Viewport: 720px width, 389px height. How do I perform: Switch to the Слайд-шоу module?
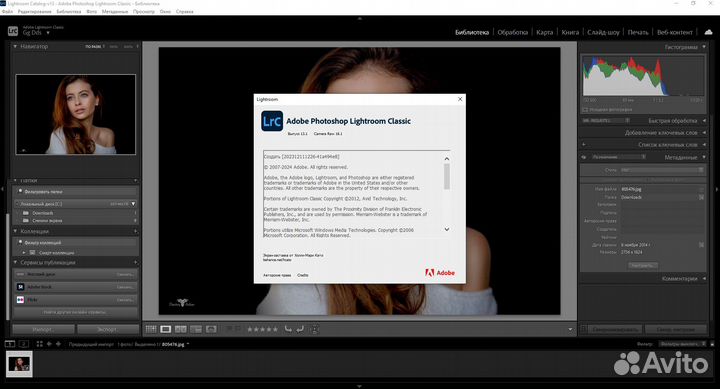[x=603, y=32]
